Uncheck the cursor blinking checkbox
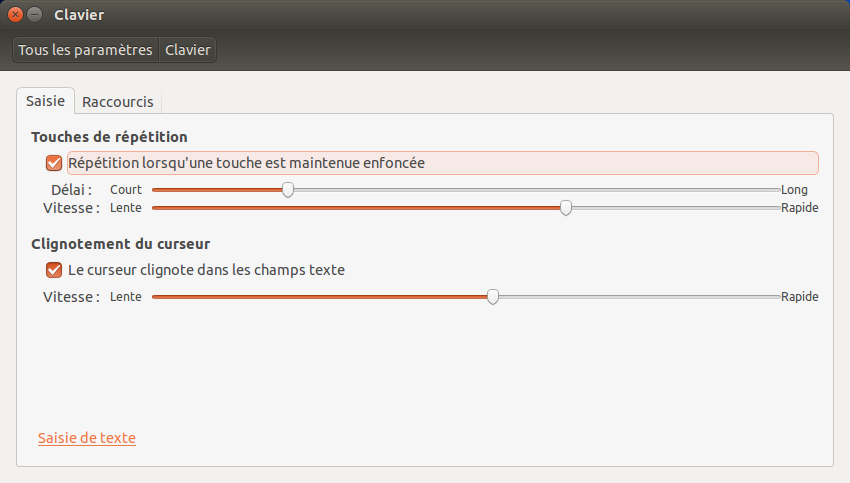 click(54, 270)
